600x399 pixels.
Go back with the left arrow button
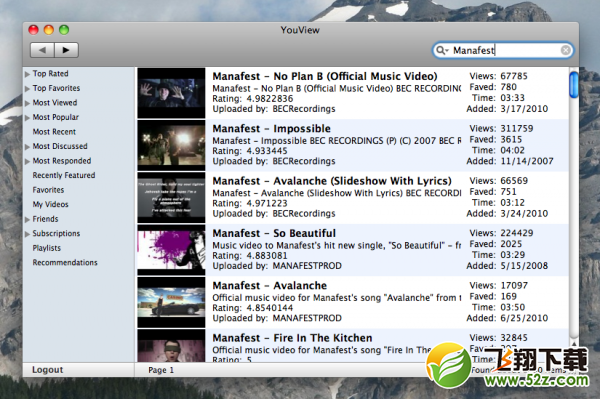[x=42, y=50]
